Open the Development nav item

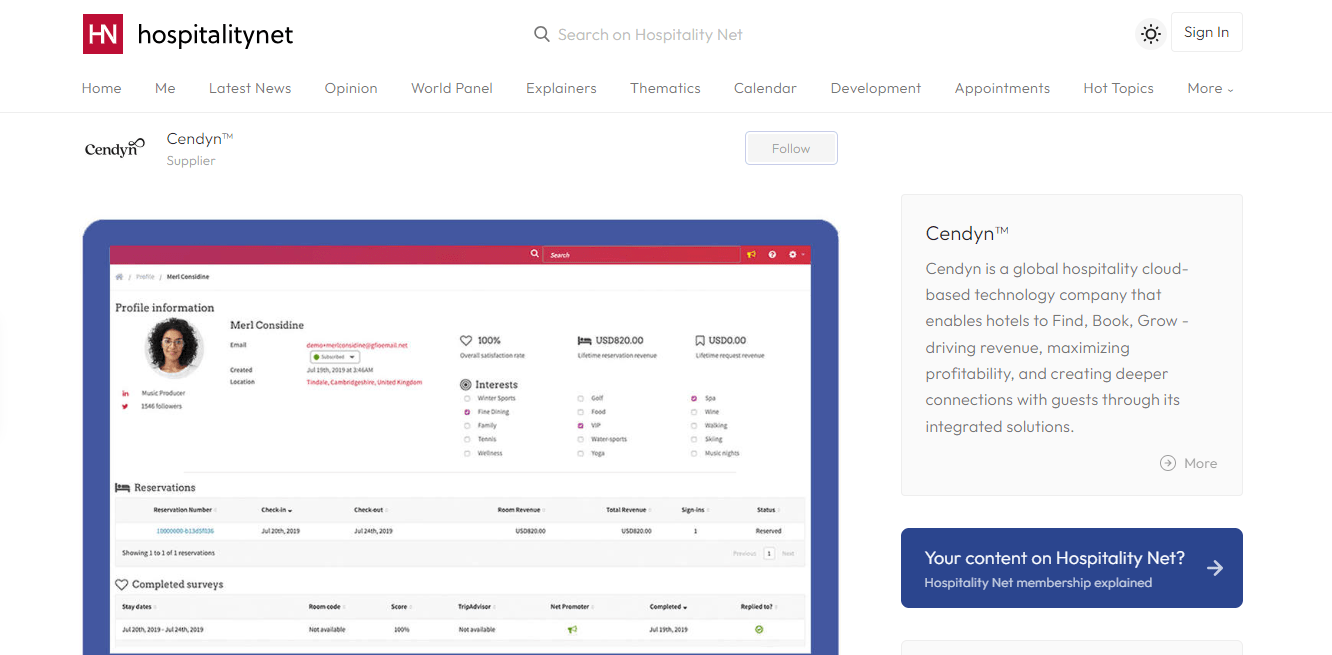tap(876, 88)
